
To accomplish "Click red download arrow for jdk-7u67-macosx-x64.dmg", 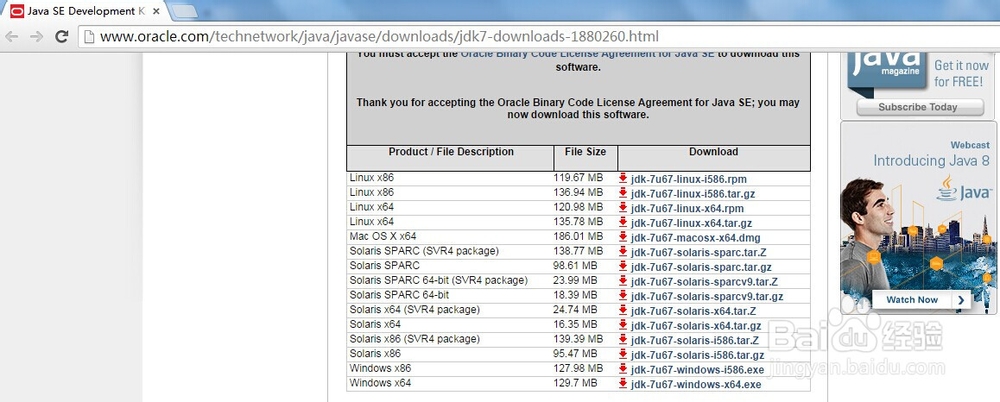I will (x=623, y=237).
